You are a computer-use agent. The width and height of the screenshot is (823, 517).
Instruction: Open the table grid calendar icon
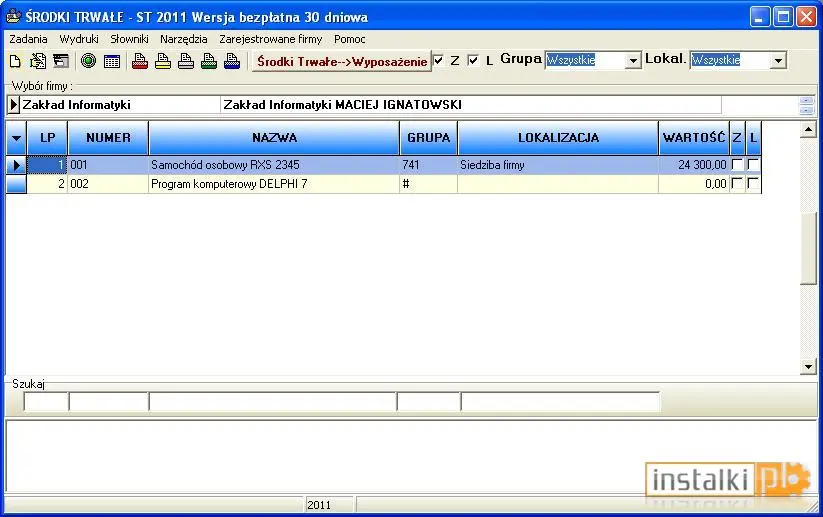click(x=112, y=61)
